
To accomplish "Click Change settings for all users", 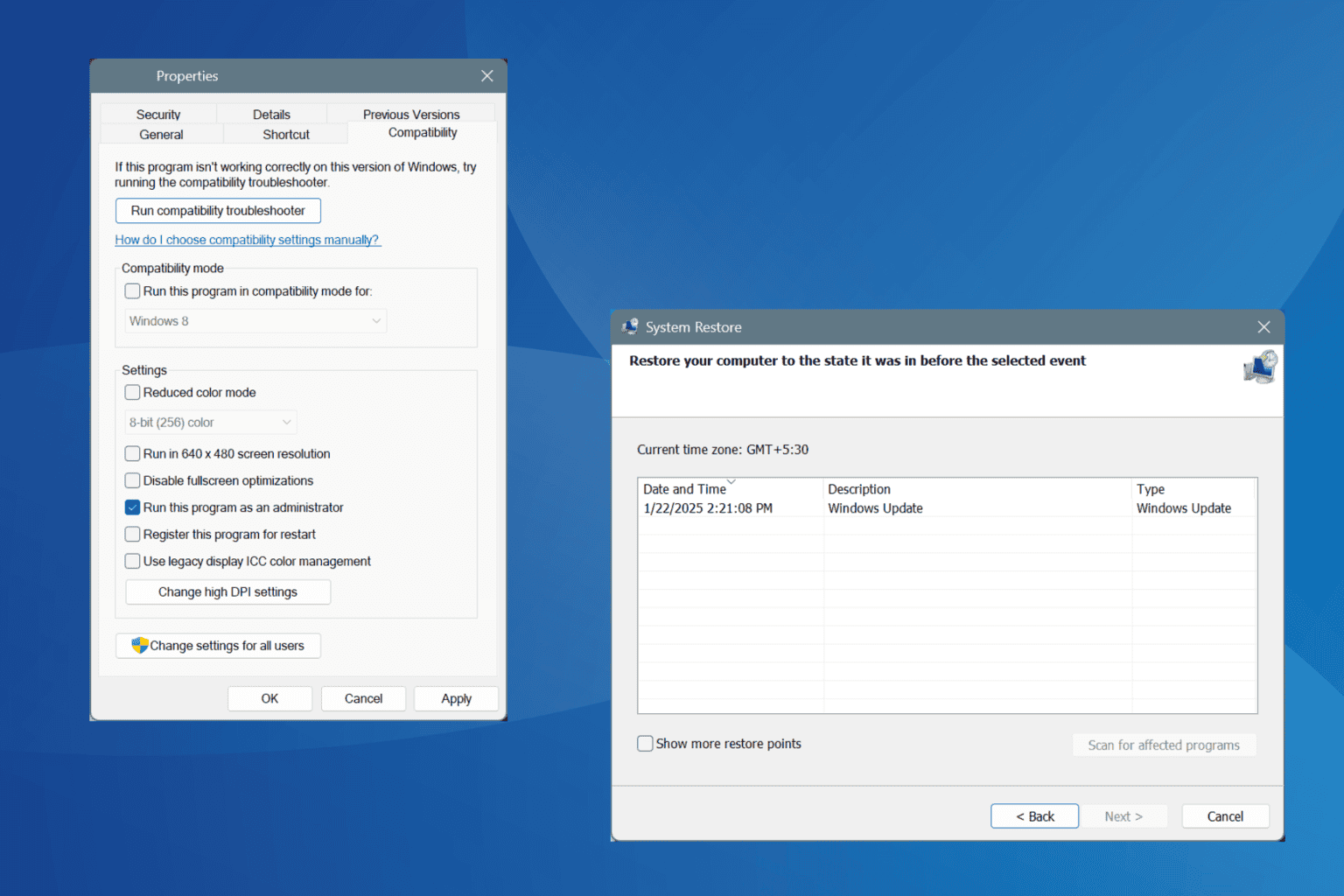I will [218, 646].
